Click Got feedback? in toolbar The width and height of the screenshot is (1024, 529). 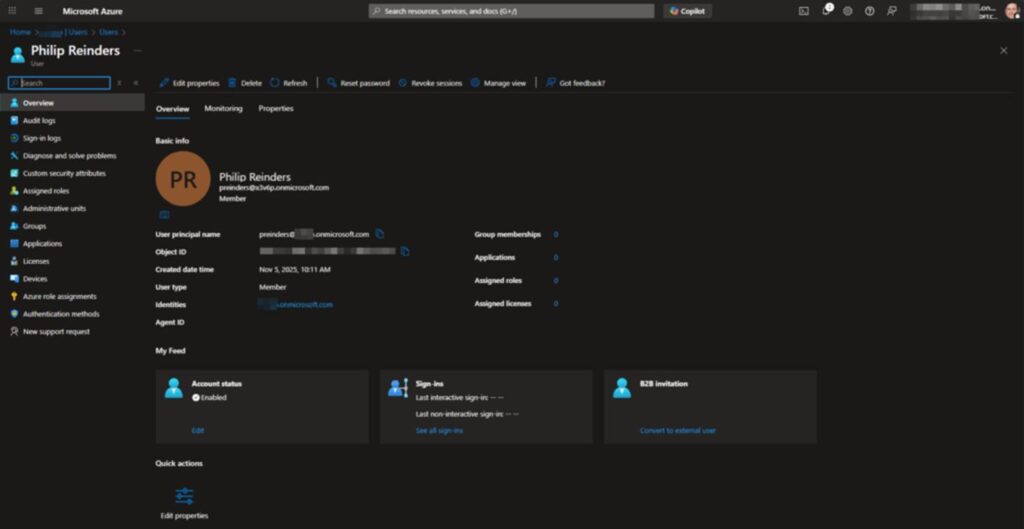pos(576,83)
